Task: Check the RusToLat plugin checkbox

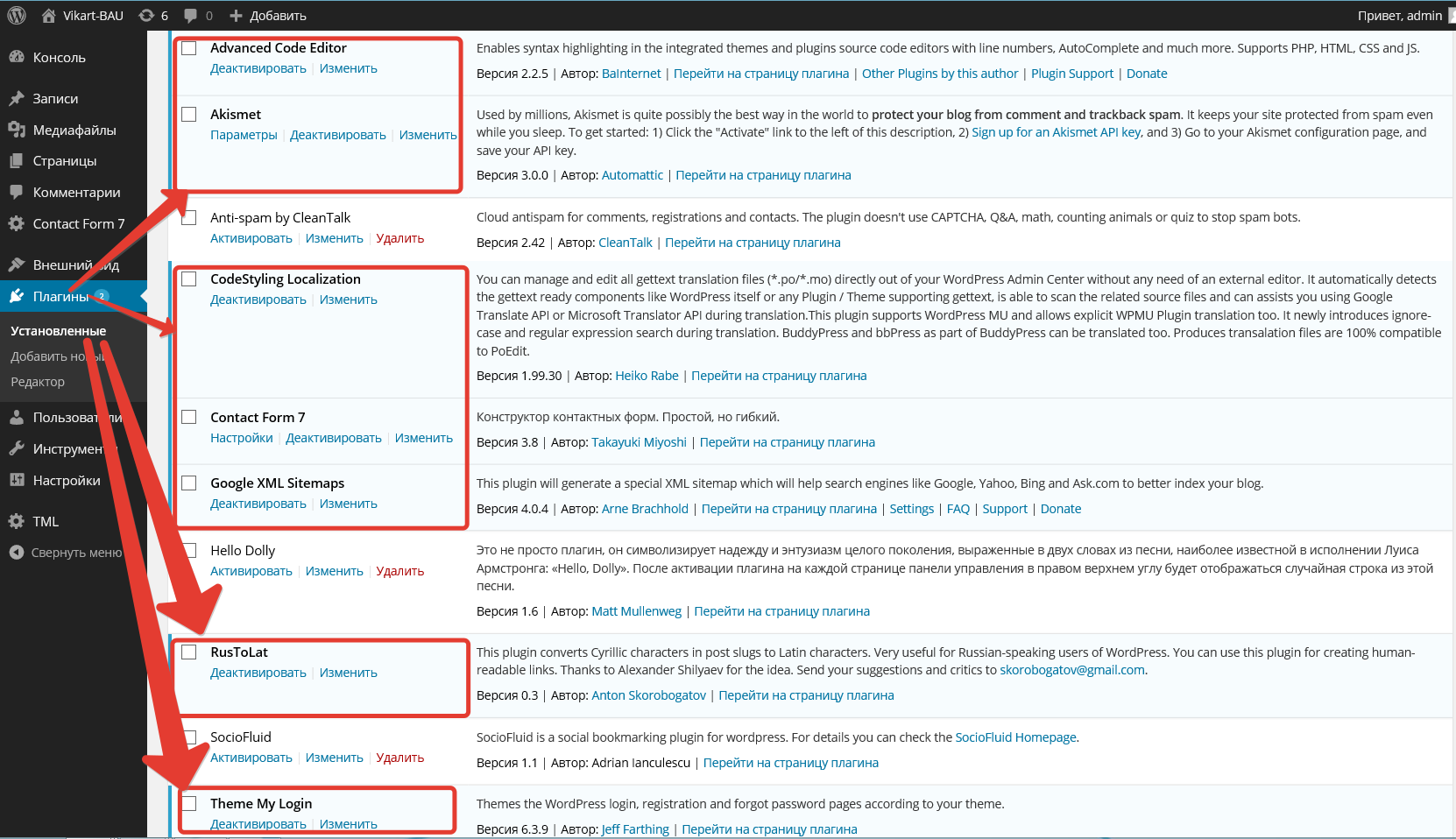Action: point(189,652)
